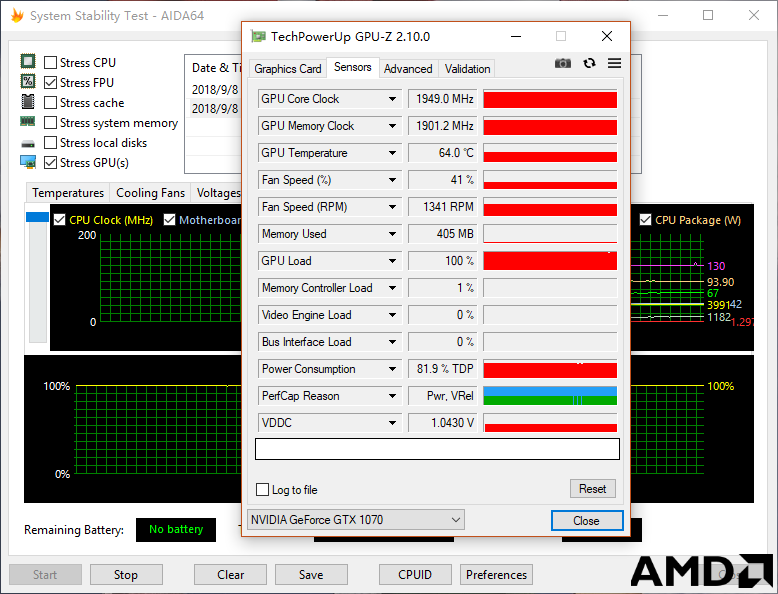778x594 pixels.
Task: Stop the AIDA64 stability test
Action: point(126,575)
